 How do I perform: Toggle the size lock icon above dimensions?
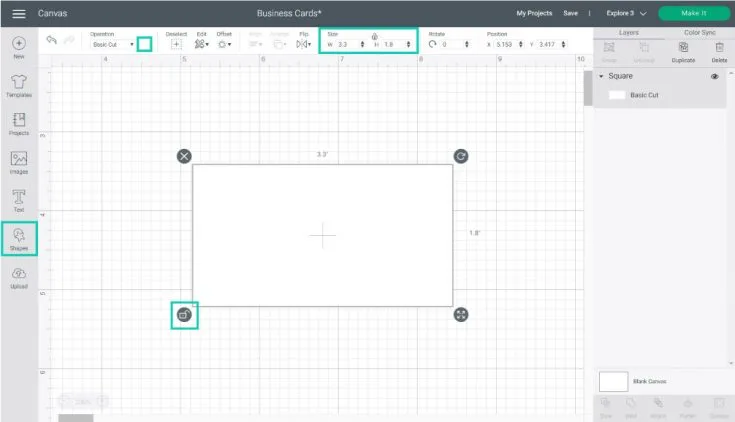(374, 35)
